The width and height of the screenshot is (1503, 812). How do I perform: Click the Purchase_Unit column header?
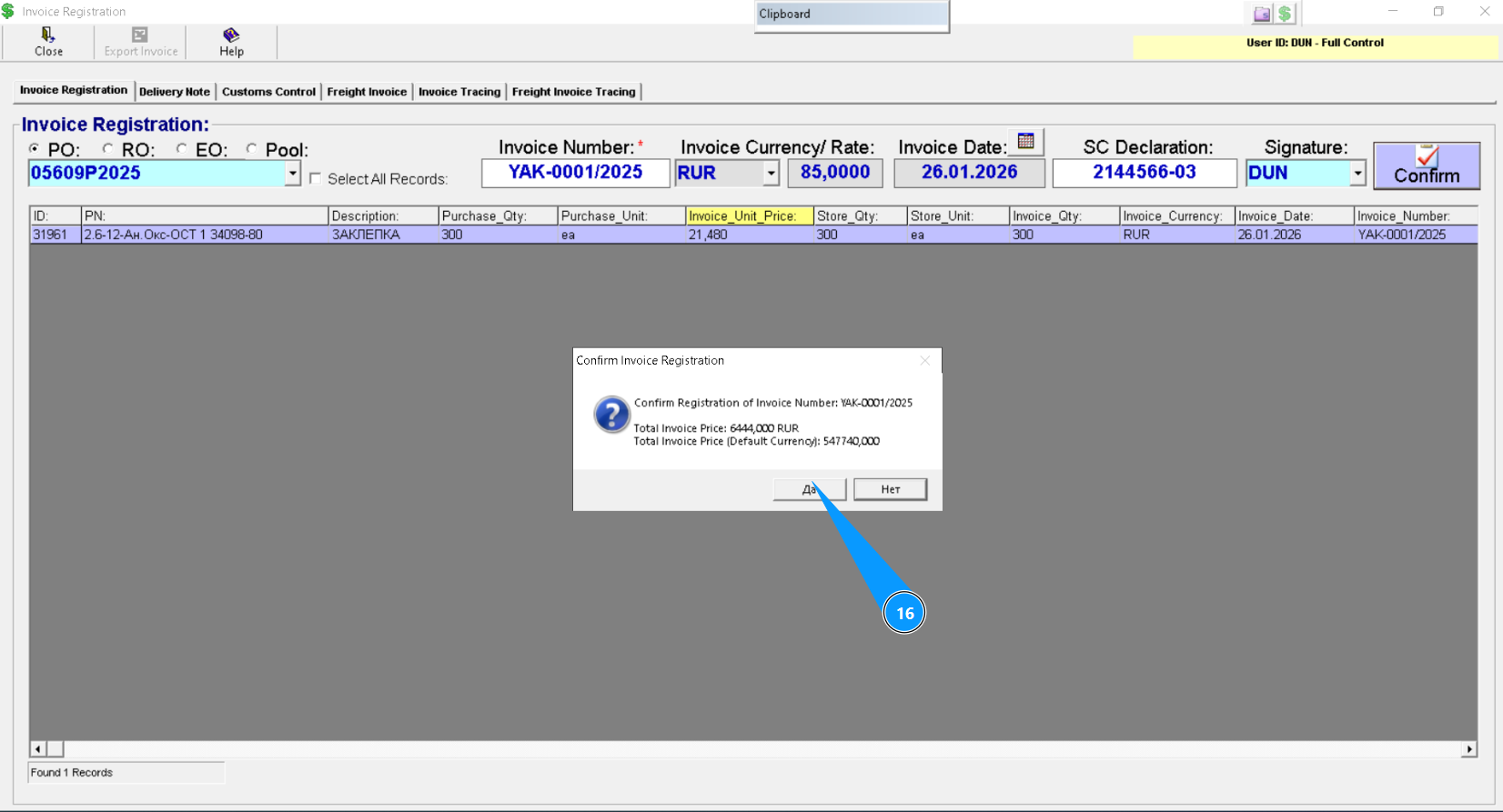click(x=622, y=216)
